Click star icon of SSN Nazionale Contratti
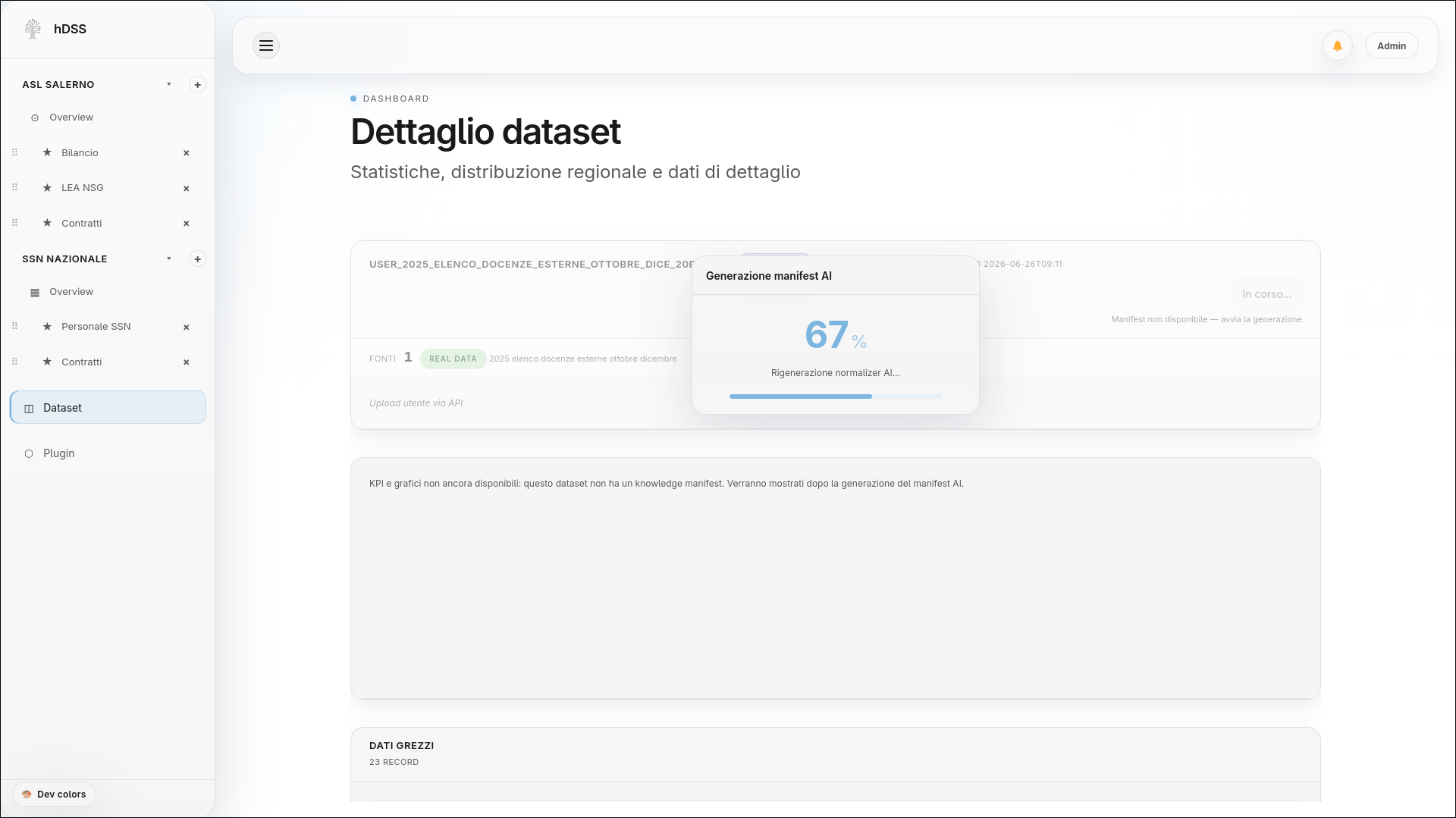1456x818 pixels. [x=47, y=362]
